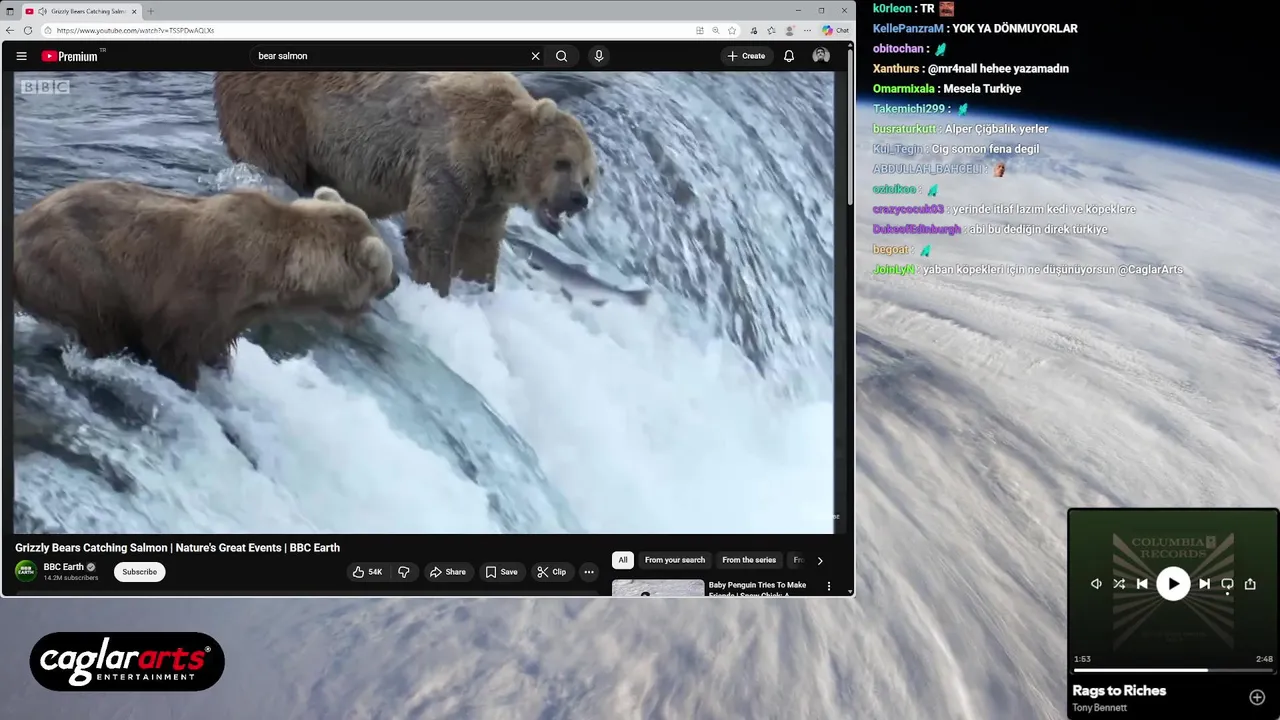Viewport: 1280px width, 720px height.
Task: Switch to the Grizzly Bears Catching Salmon tab
Action: coord(83,11)
